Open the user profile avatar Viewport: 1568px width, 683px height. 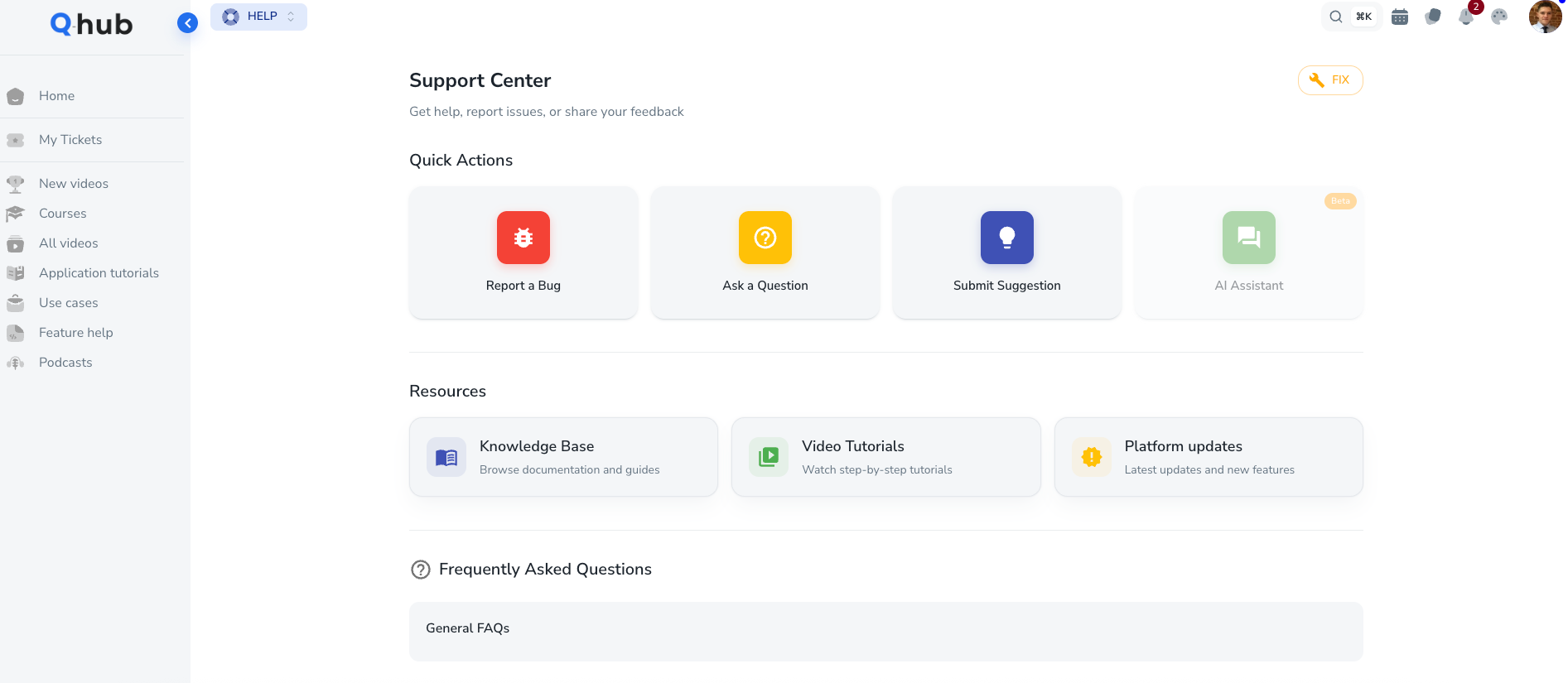1545,17
